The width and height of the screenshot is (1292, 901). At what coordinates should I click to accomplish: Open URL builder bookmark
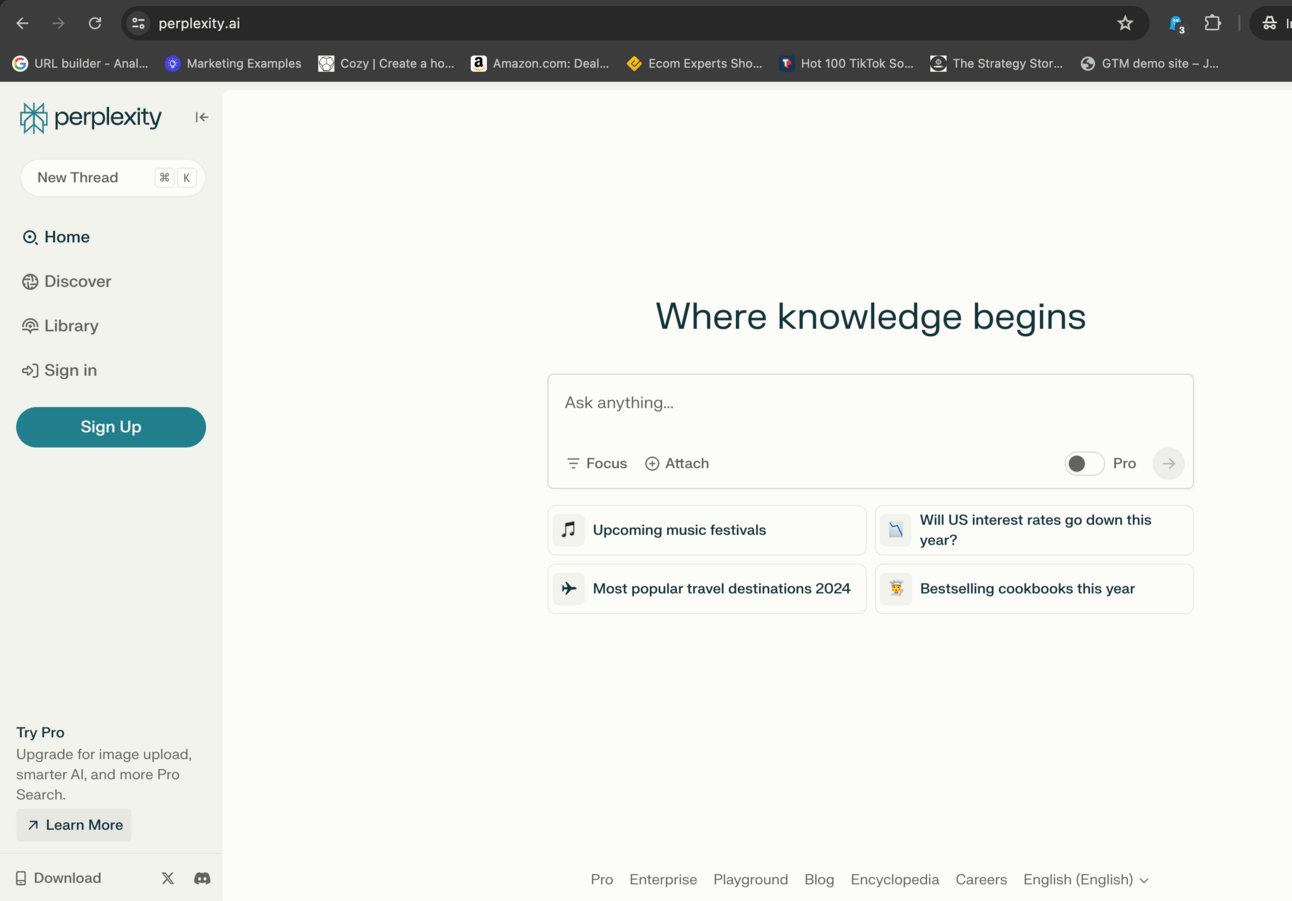click(x=80, y=63)
